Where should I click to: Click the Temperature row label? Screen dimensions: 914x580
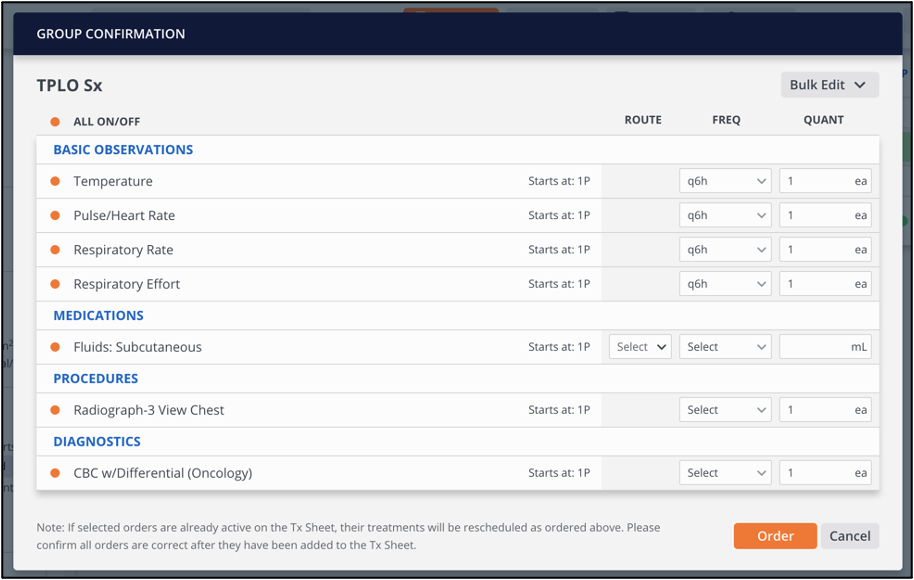click(113, 181)
